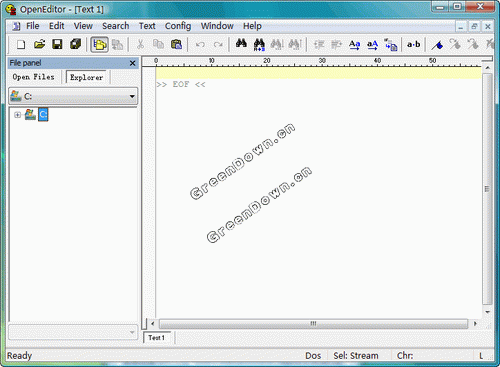500x367 pixels.
Task: Click the Paste clipboard icon
Action: point(176,44)
